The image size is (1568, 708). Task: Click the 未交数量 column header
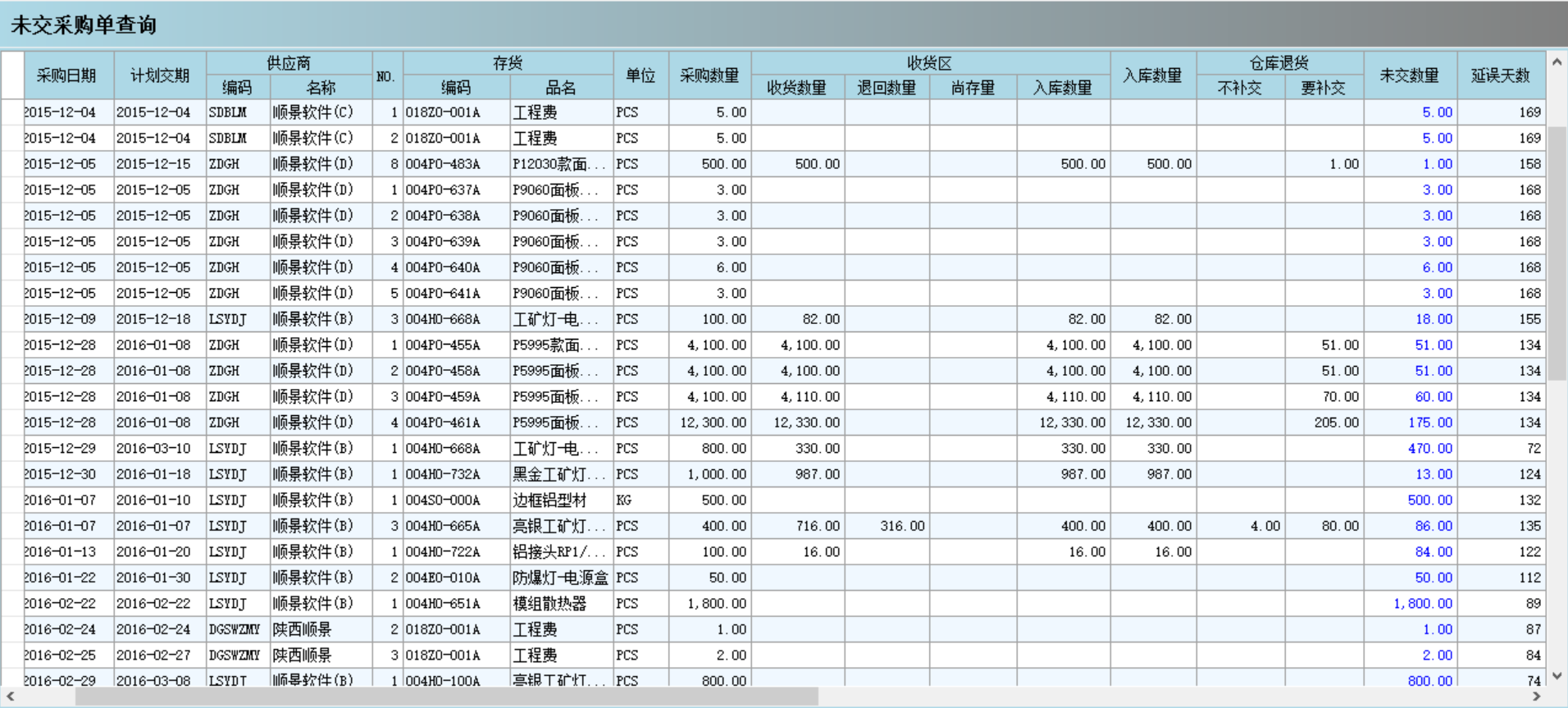[1410, 75]
